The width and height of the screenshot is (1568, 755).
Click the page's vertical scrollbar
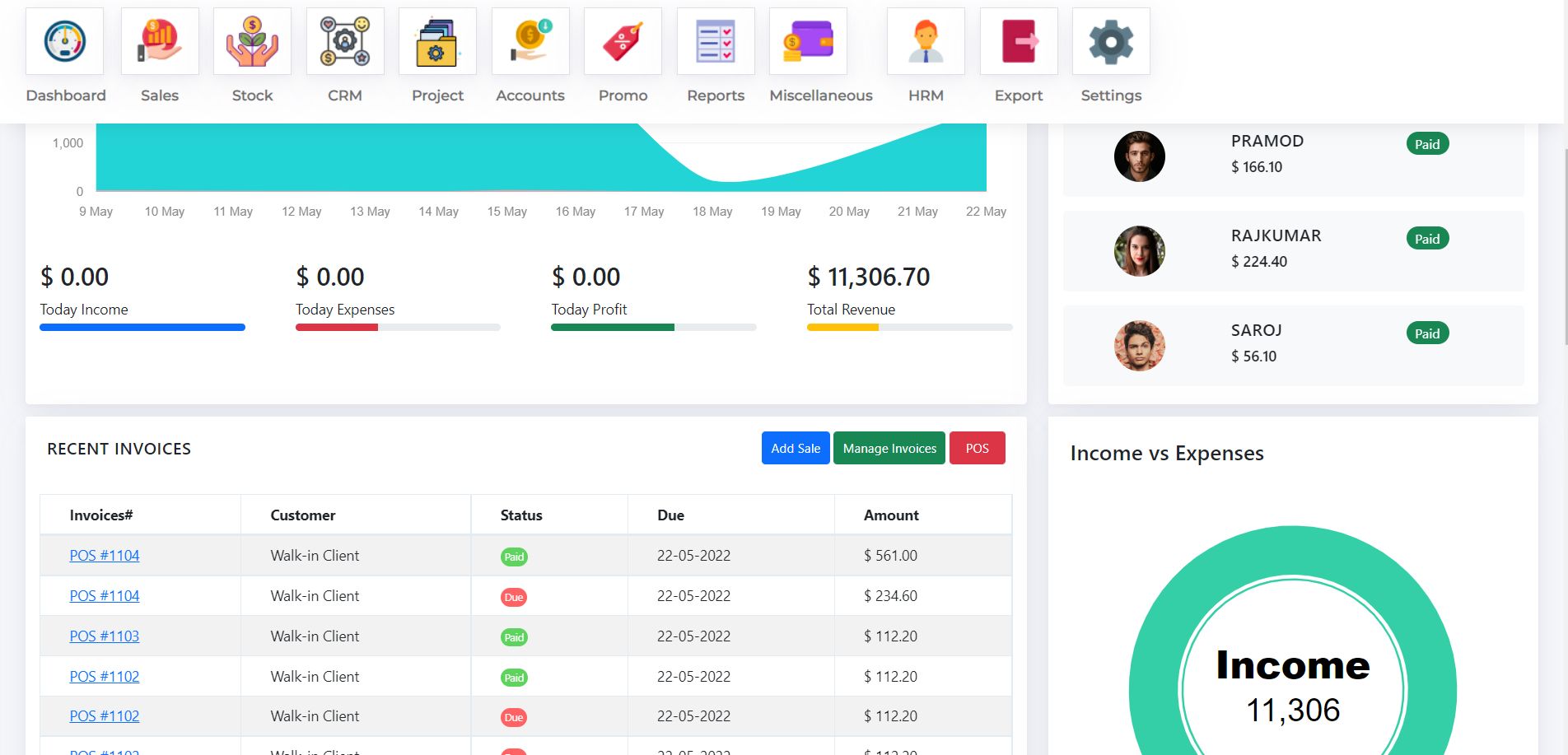click(x=1564, y=247)
